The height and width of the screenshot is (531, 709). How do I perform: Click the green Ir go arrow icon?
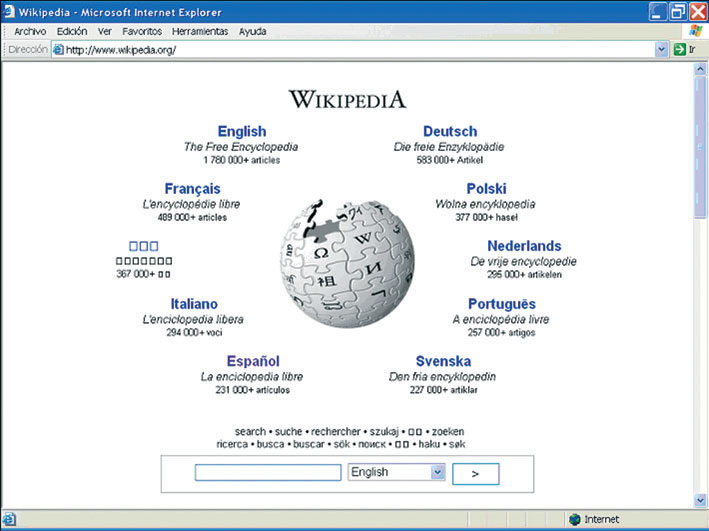click(x=679, y=49)
